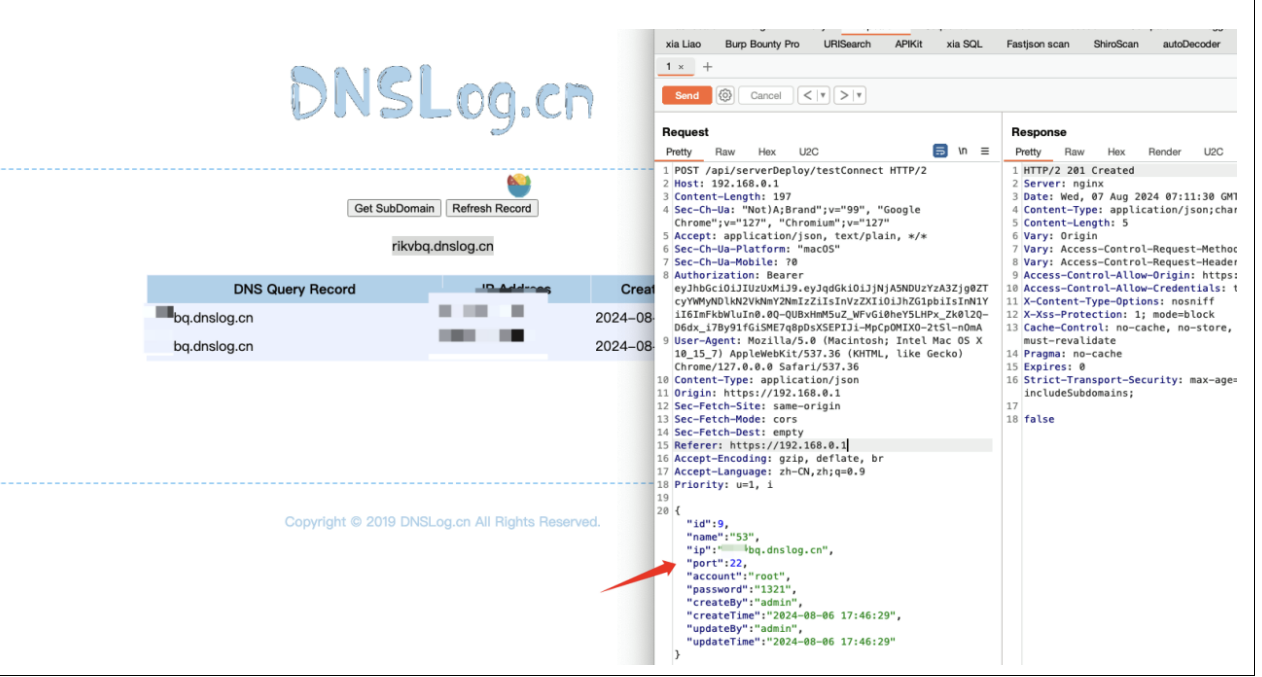This screenshot has height=677, width=1262.
Task: Click the HTTP/2 201 Created status line
Action: click(1078, 171)
